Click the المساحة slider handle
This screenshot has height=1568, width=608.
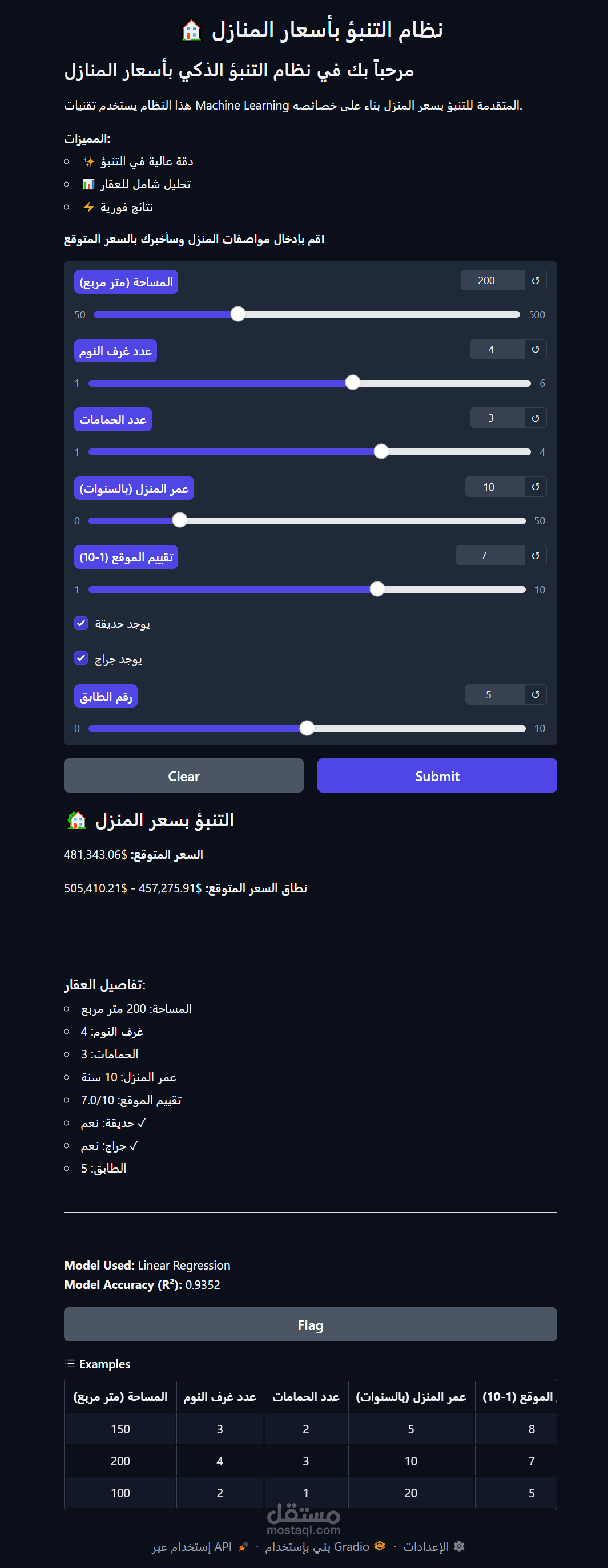tap(238, 314)
